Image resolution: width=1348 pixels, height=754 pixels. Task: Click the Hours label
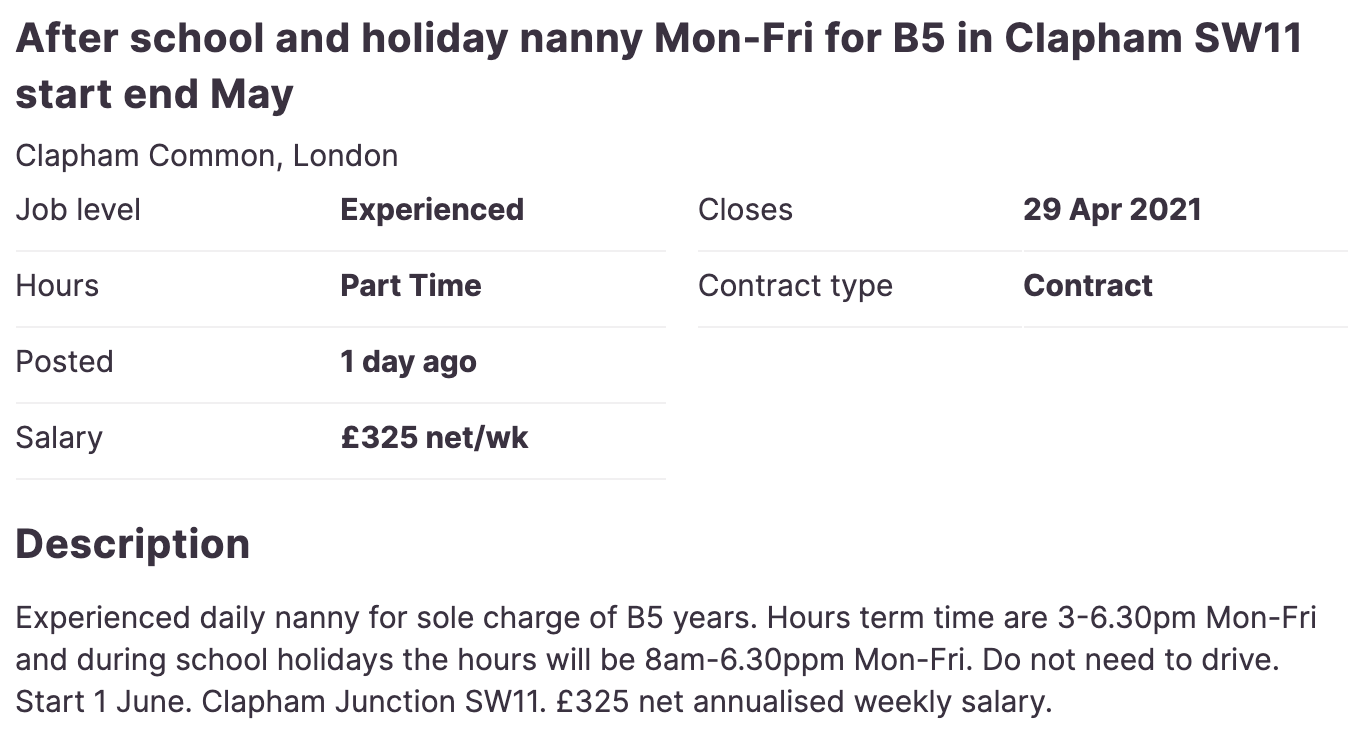point(57,286)
